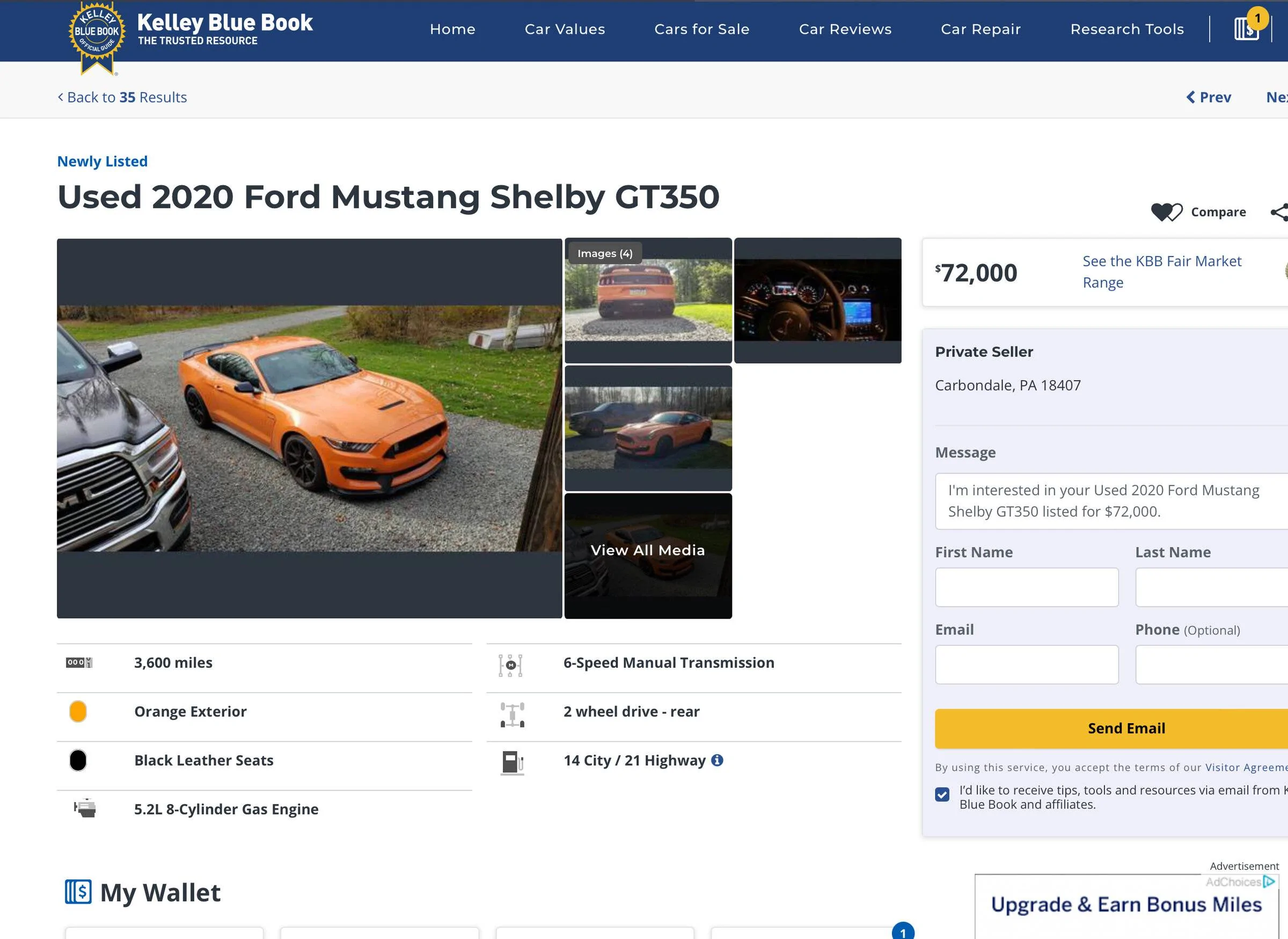Click the 5.2L 8-Cylinder Gas Engine text

(x=226, y=809)
